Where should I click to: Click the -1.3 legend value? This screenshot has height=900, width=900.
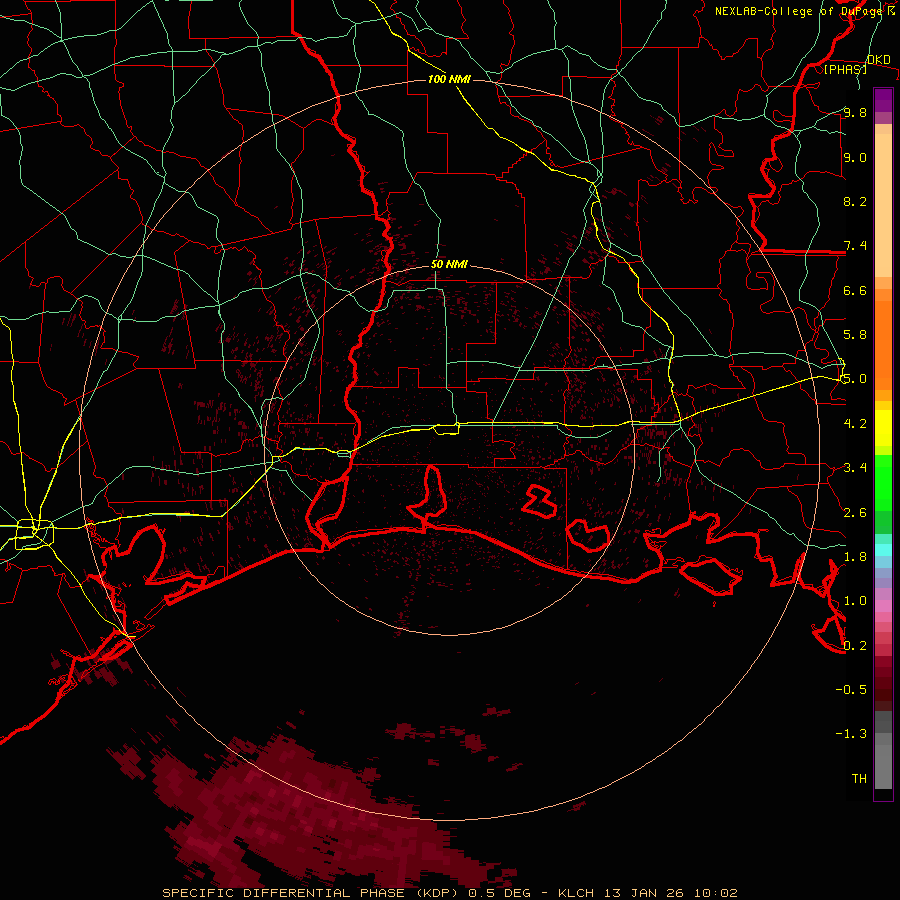[x=851, y=734]
